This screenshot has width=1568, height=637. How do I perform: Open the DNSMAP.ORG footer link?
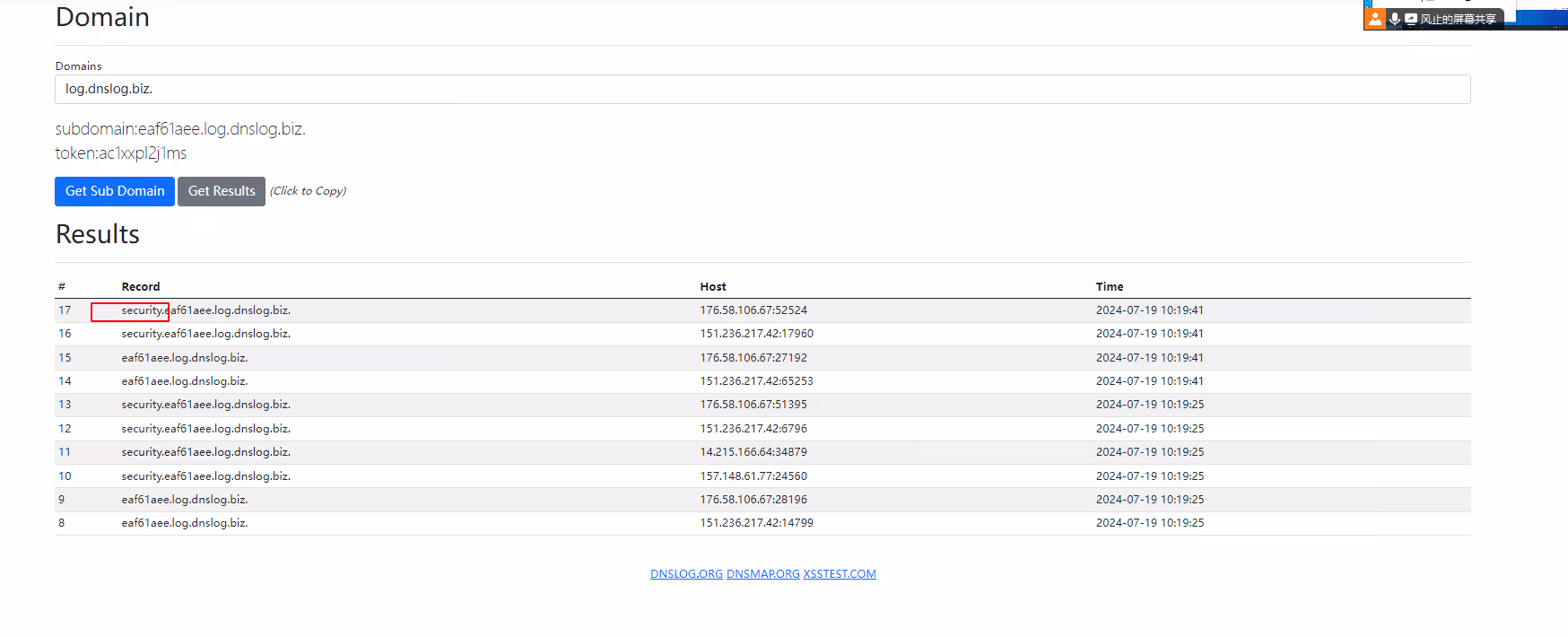(762, 574)
